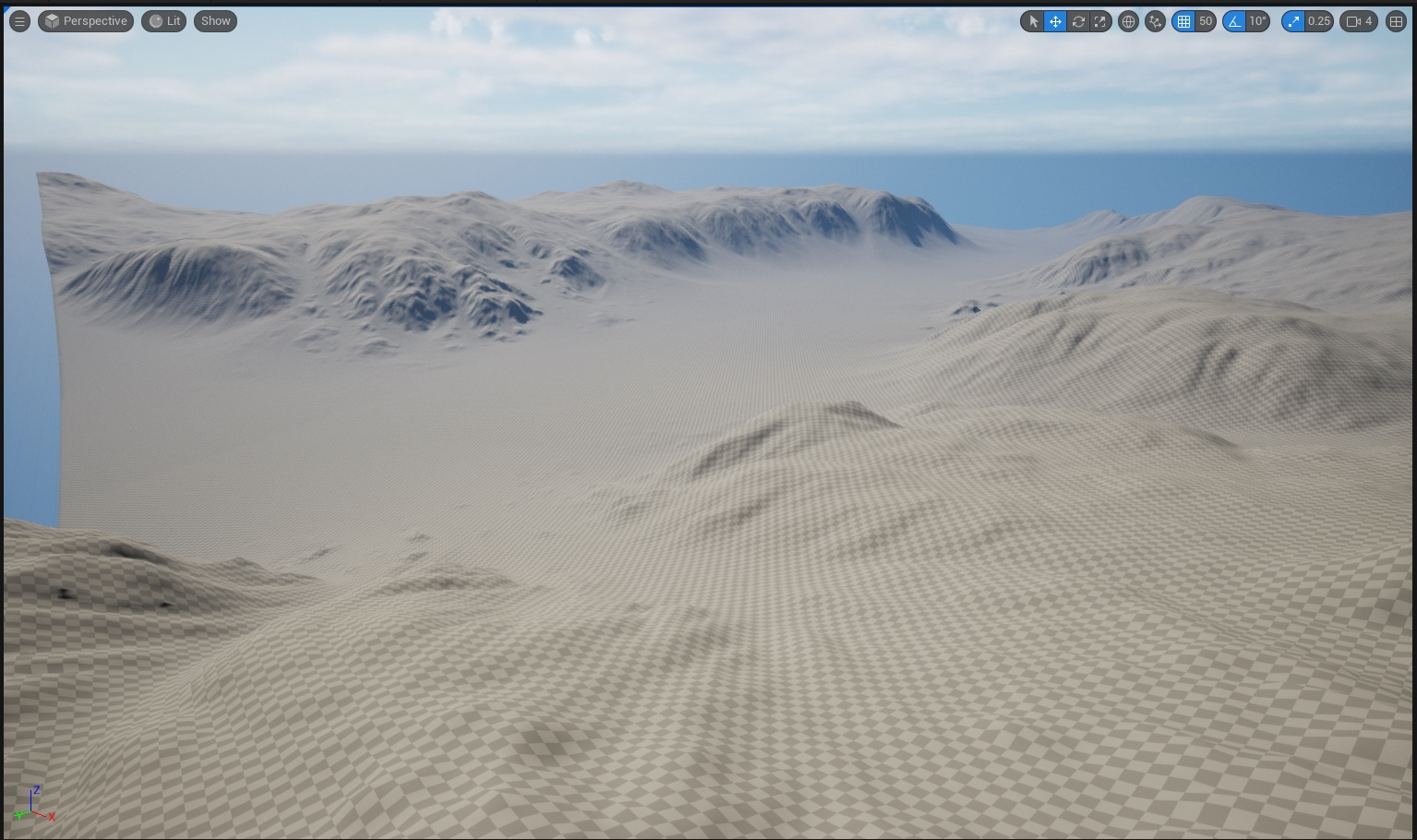1417x840 pixels.
Task: Open camera speed setting showing 4
Action: tap(1360, 21)
